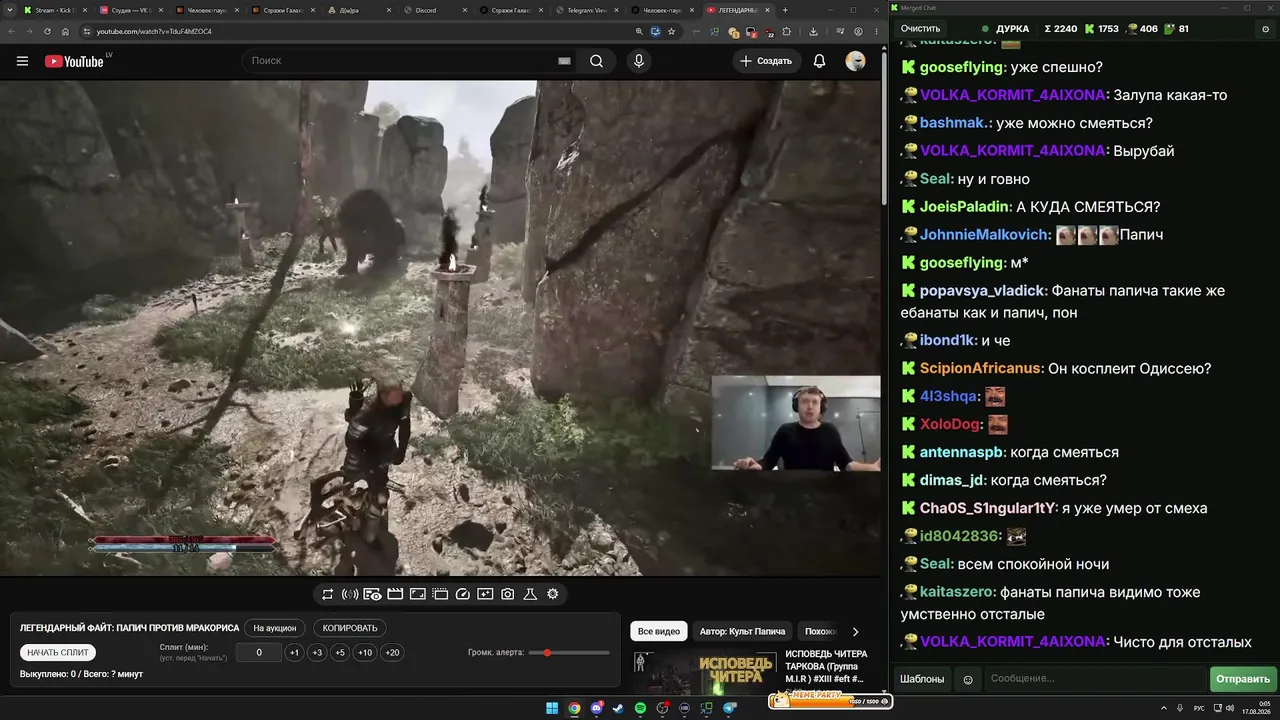Open the emoji picker in chat input
Viewport: 1280px width, 720px height.
pos(967,679)
